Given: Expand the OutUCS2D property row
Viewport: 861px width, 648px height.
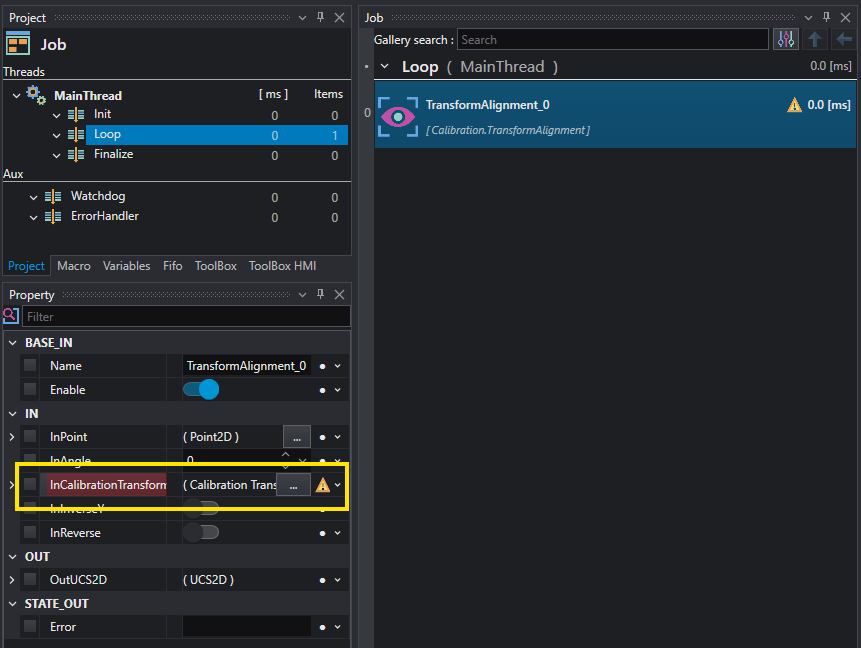Looking at the screenshot, I should pos(12,580).
